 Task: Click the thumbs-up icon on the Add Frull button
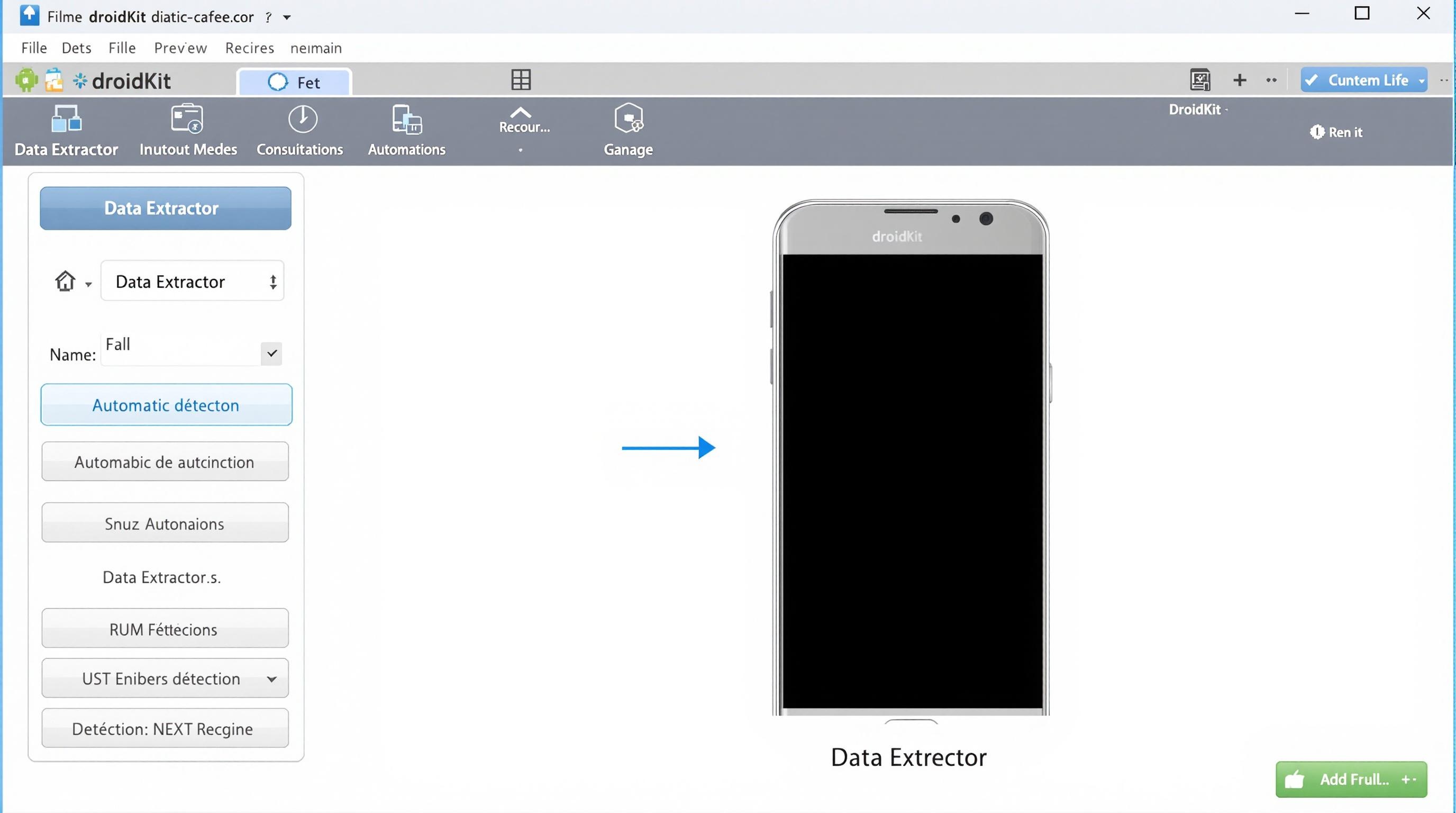click(x=1294, y=780)
